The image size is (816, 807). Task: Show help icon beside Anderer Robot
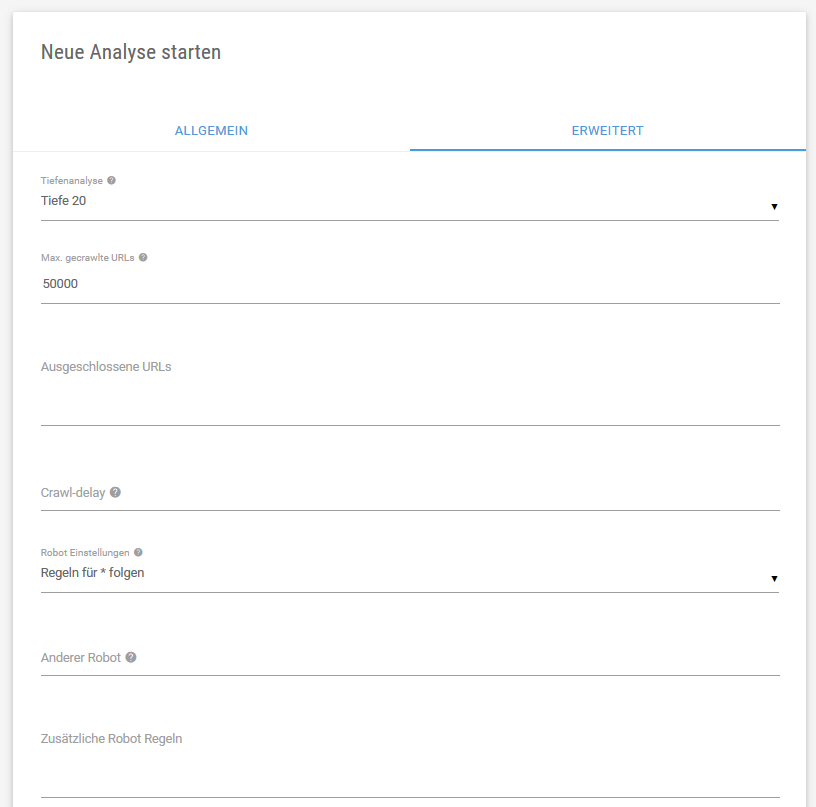tap(131, 658)
